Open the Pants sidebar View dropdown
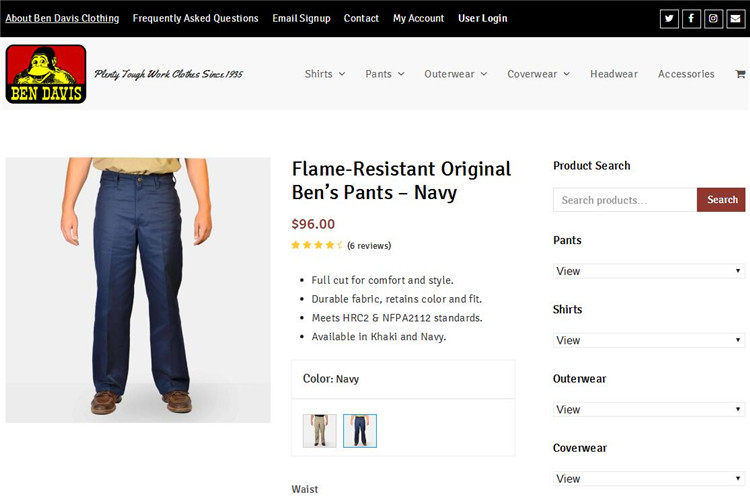Screen dimensions: 750x502 (649, 271)
